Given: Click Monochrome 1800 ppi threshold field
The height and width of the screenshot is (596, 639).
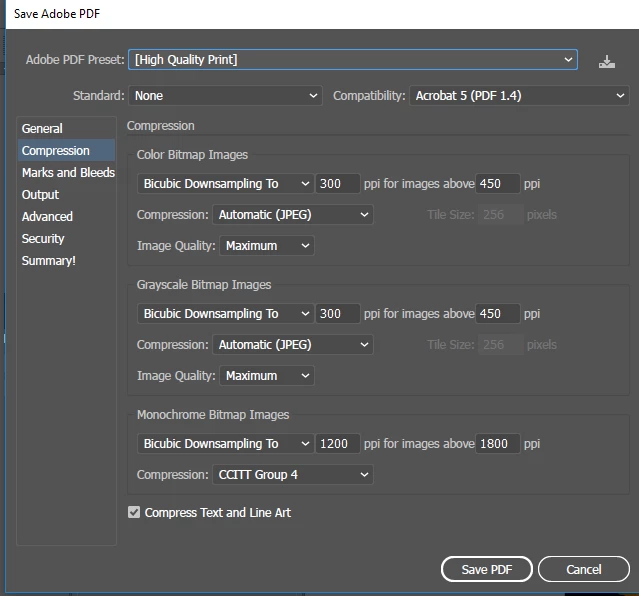Looking at the screenshot, I should tap(498, 444).
